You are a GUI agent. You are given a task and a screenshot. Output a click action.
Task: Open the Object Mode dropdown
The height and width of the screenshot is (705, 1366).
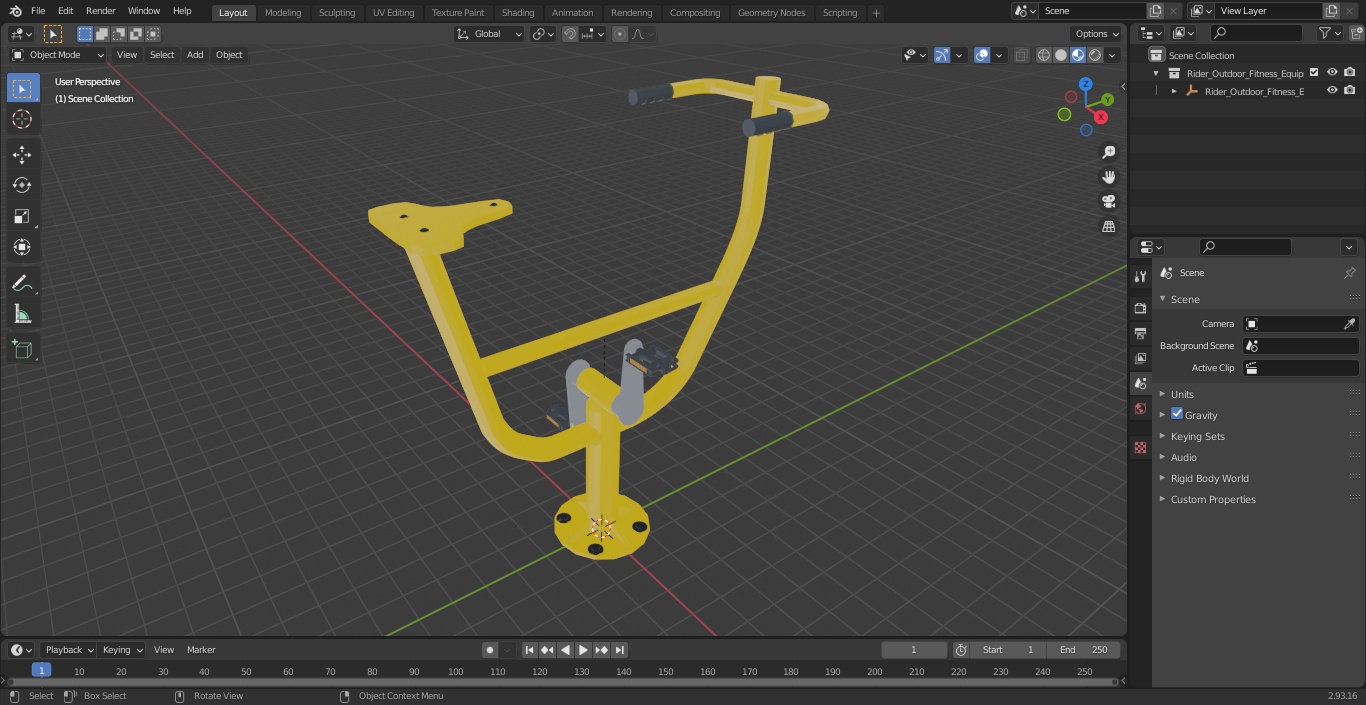pyautogui.click(x=58, y=55)
